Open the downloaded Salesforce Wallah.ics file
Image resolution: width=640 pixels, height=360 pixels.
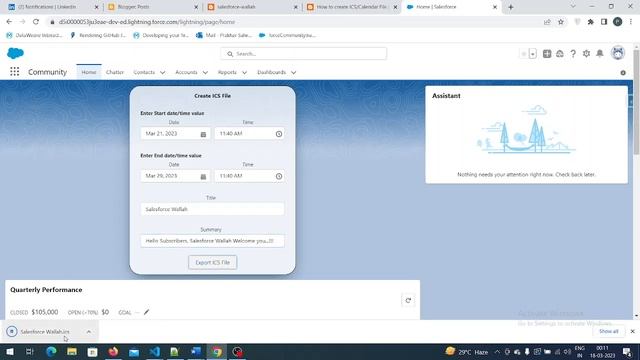[44, 332]
